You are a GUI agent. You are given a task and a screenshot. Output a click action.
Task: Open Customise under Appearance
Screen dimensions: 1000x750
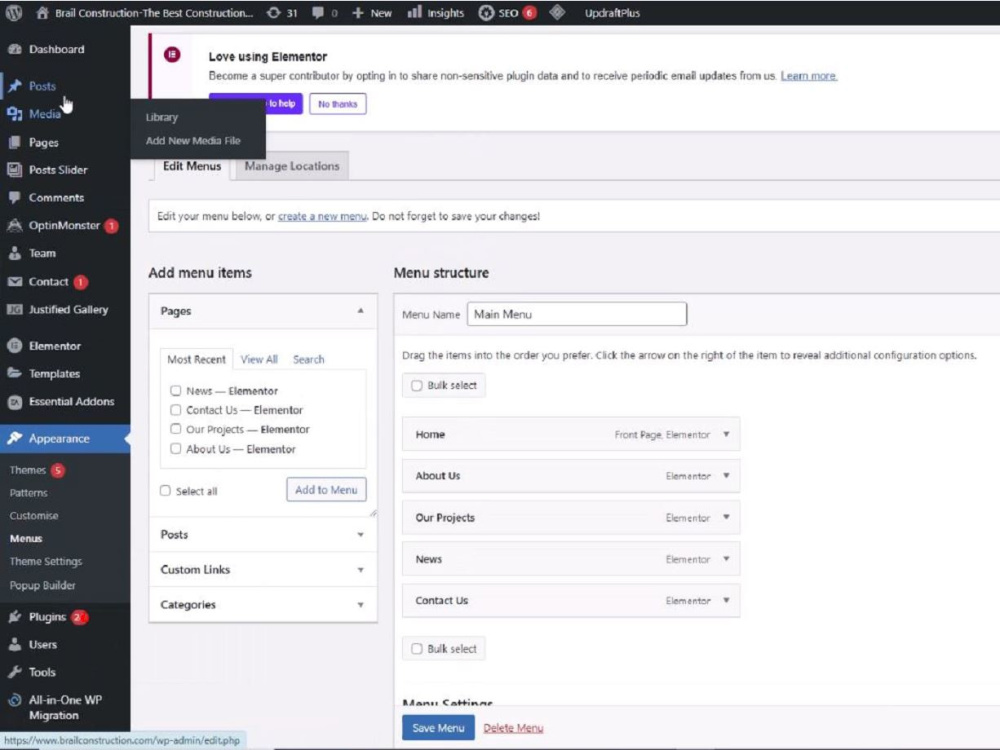[x=34, y=515]
